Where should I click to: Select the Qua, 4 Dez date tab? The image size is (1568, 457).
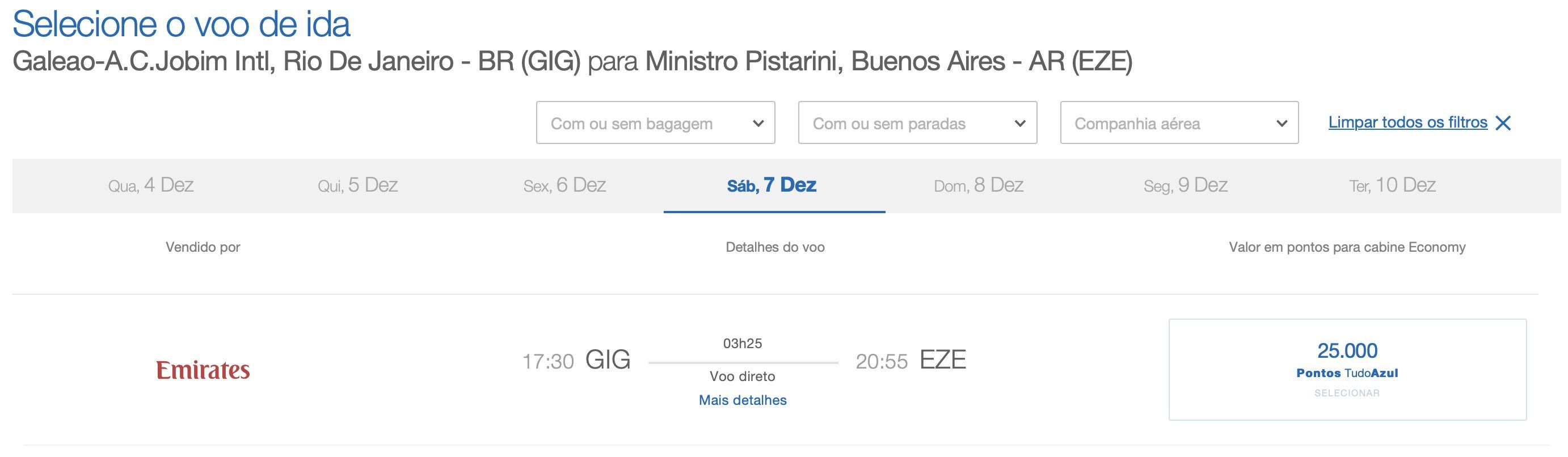[151, 185]
